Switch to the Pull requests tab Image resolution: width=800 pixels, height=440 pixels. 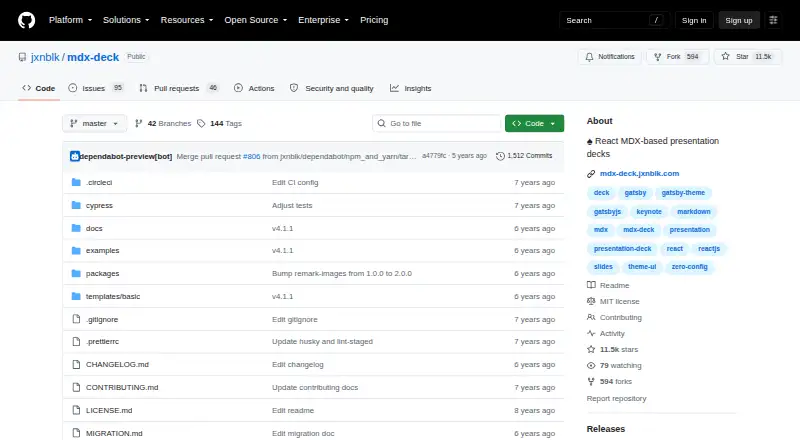tap(179, 88)
